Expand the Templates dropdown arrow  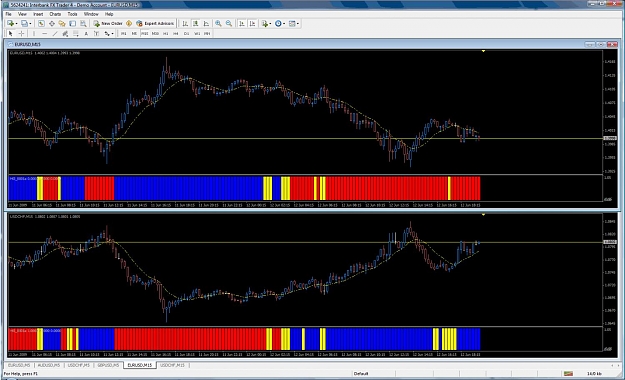(x=298, y=24)
